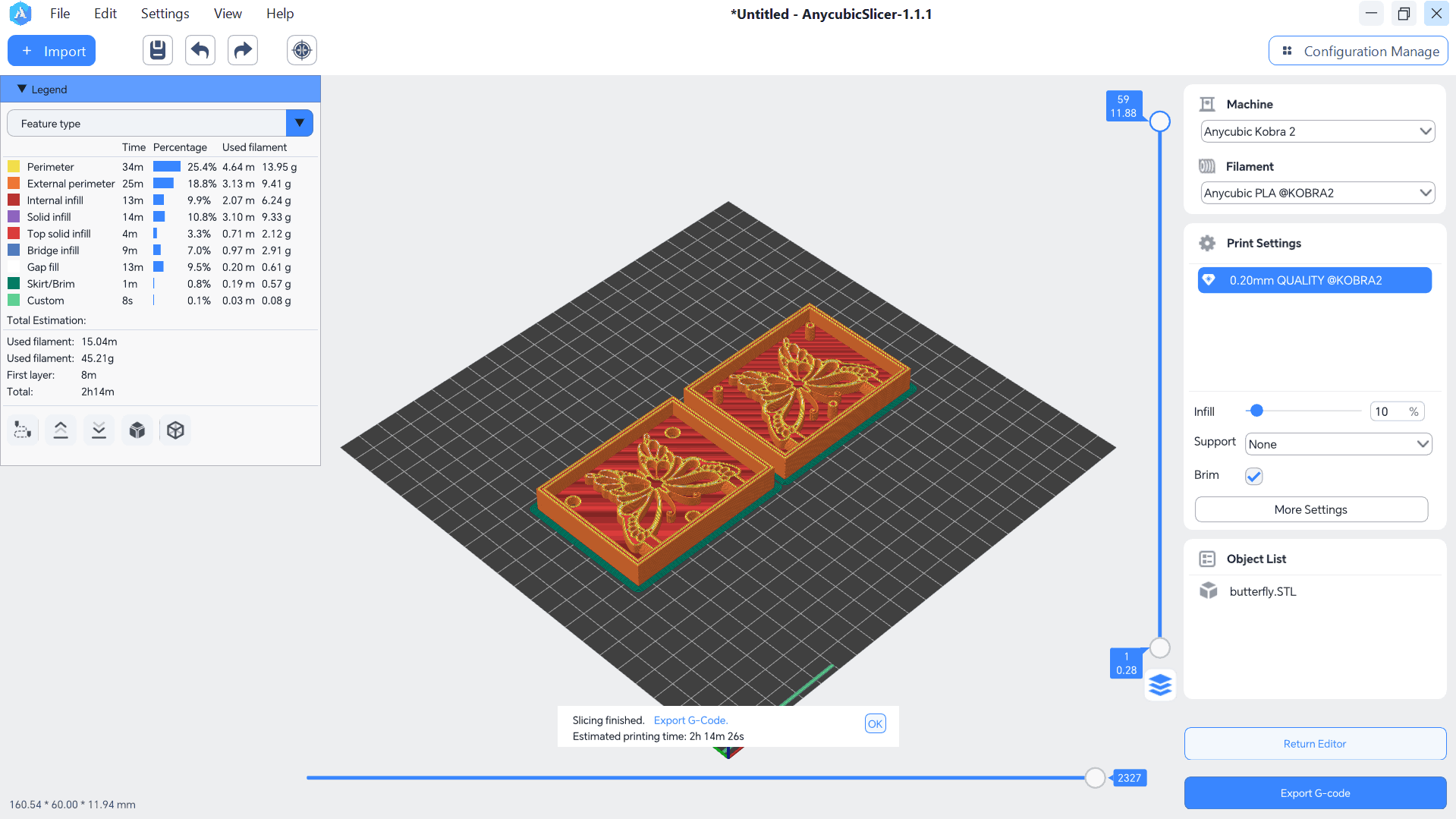Select the solid cube view icon
This screenshot has width=1456, height=819.
pyautogui.click(x=137, y=430)
